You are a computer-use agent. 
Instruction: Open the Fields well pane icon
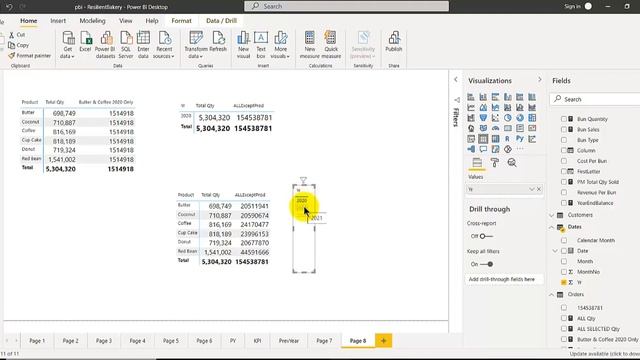pos(477,163)
